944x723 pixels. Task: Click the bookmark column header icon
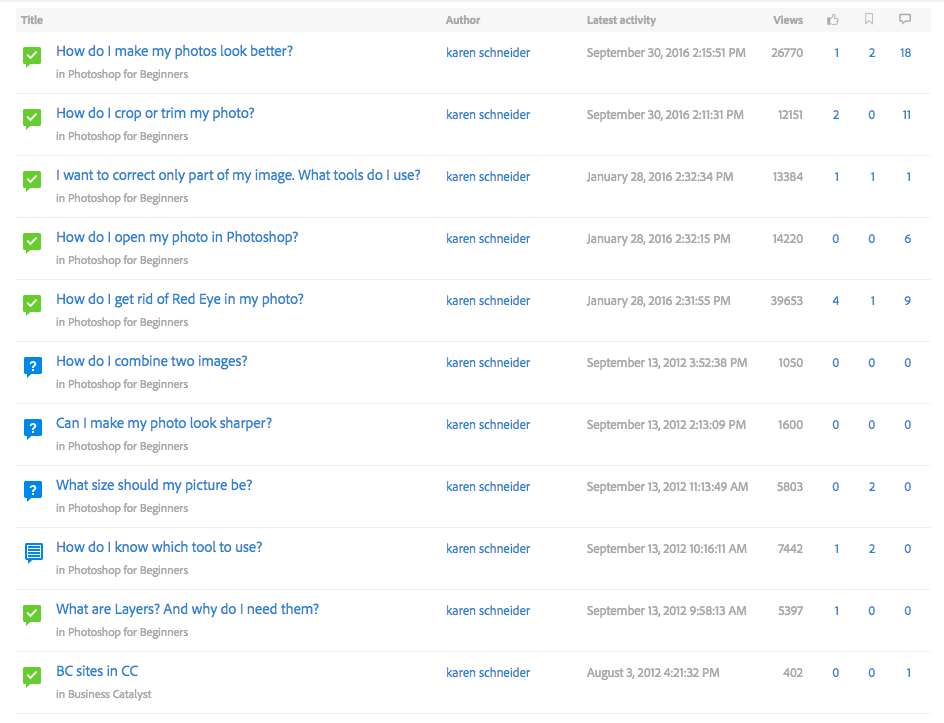pos(869,19)
